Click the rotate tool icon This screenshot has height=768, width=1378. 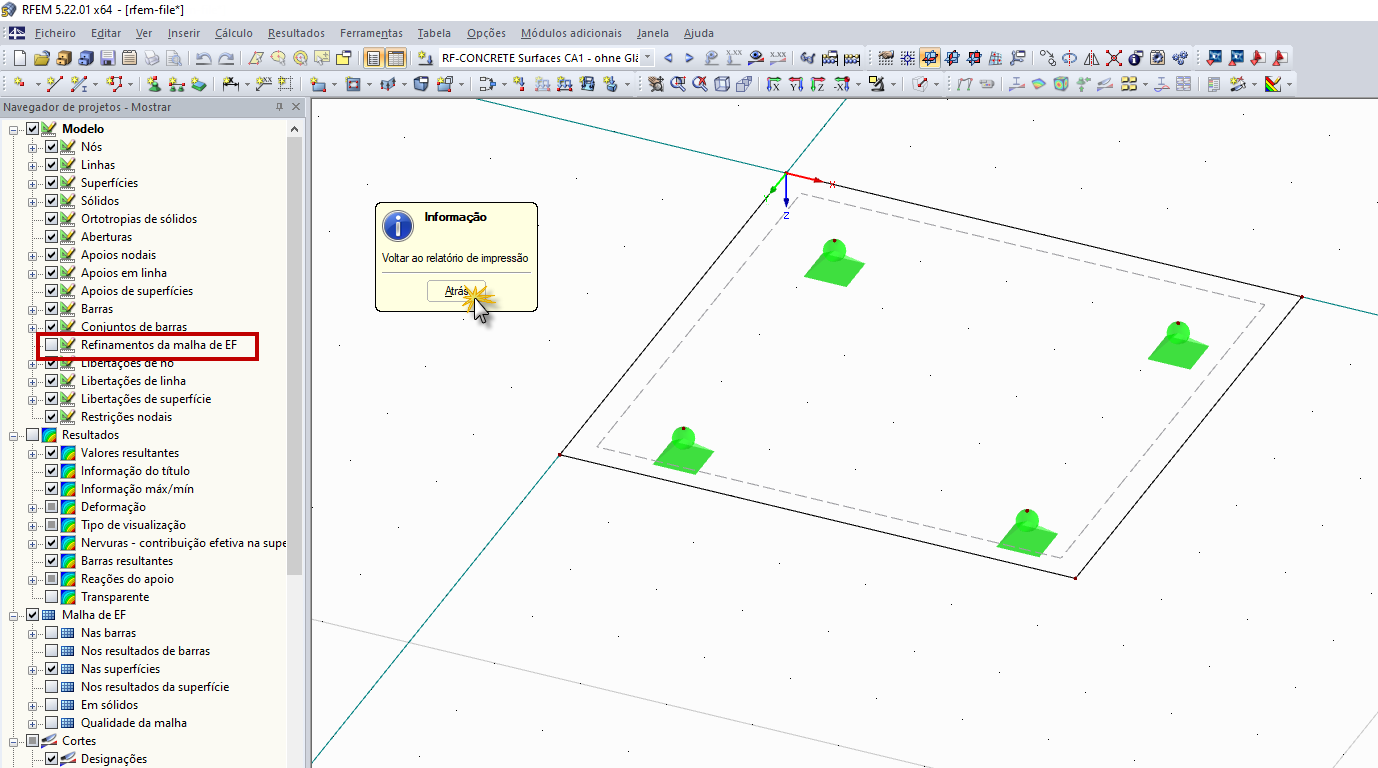1070,58
